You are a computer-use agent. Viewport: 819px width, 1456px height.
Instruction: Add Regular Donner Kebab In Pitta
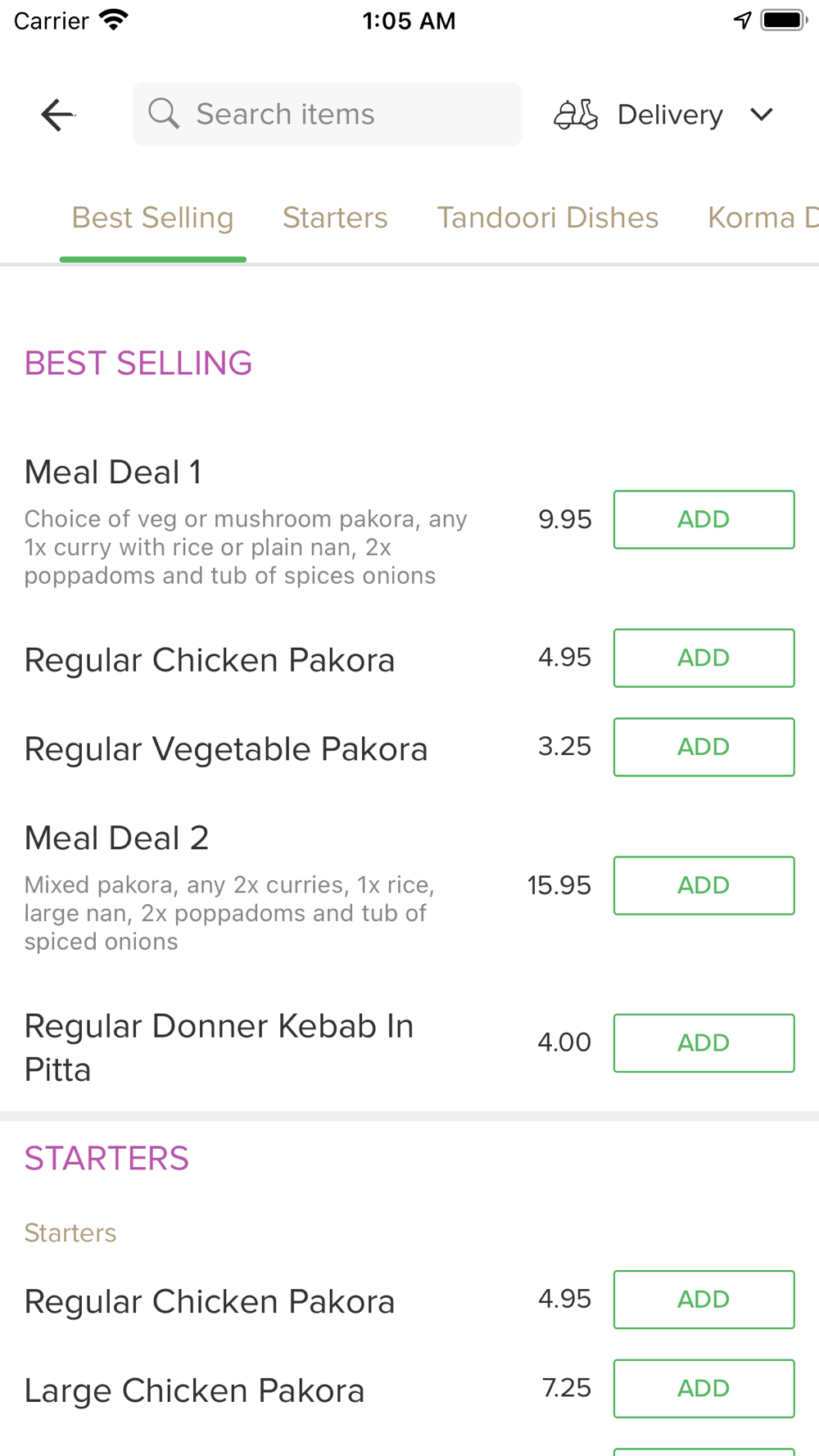pos(704,1042)
